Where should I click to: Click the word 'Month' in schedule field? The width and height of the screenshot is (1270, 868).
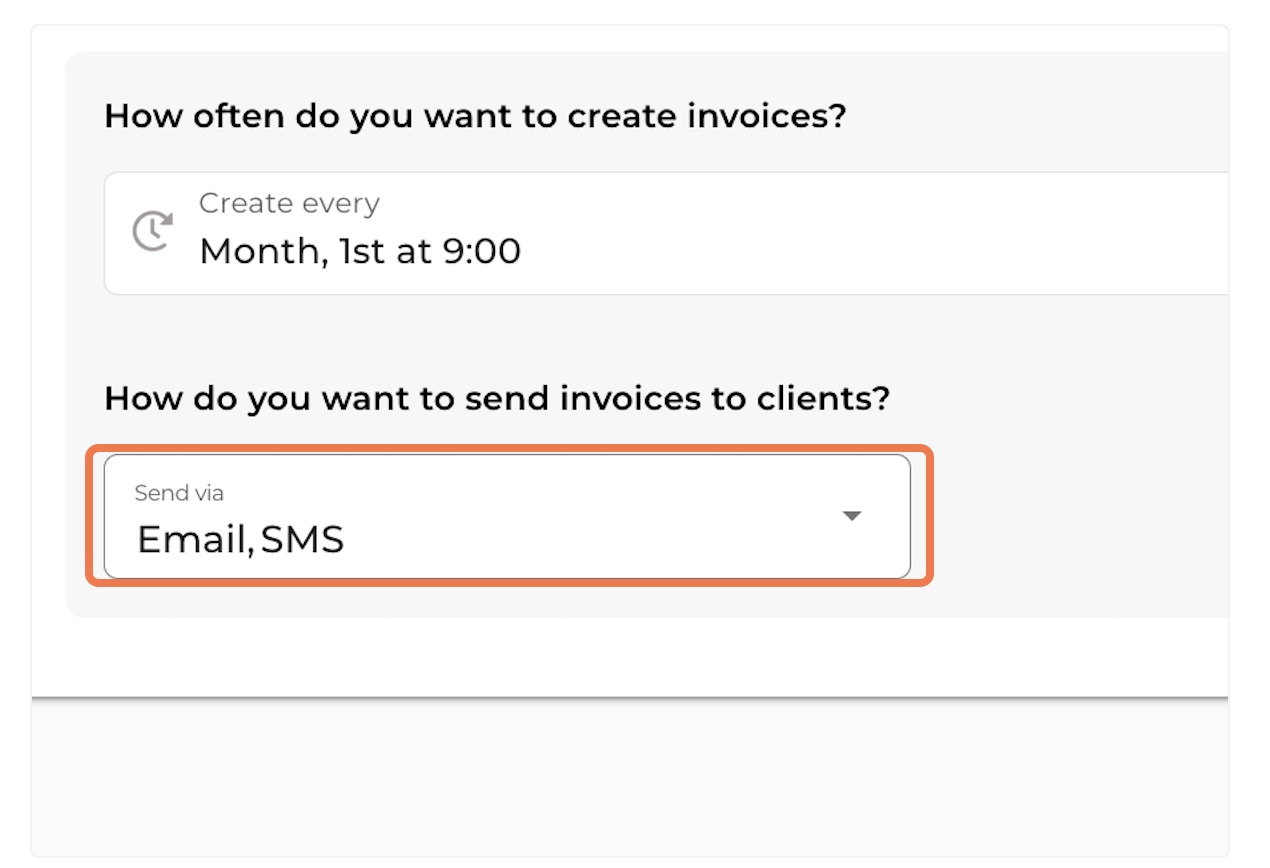point(262,252)
